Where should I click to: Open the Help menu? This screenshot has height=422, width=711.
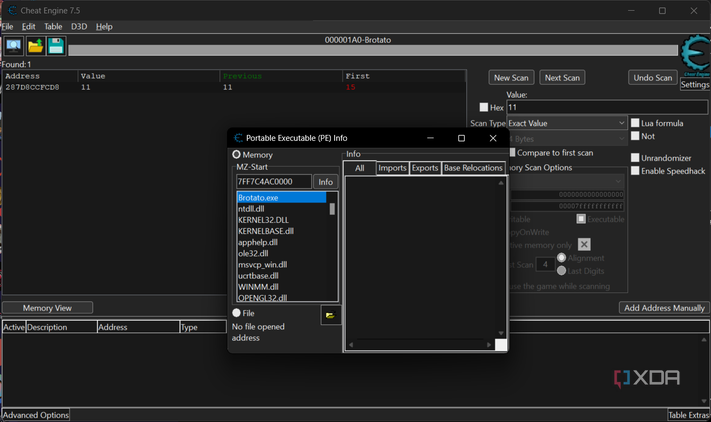click(x=104, y=26)
